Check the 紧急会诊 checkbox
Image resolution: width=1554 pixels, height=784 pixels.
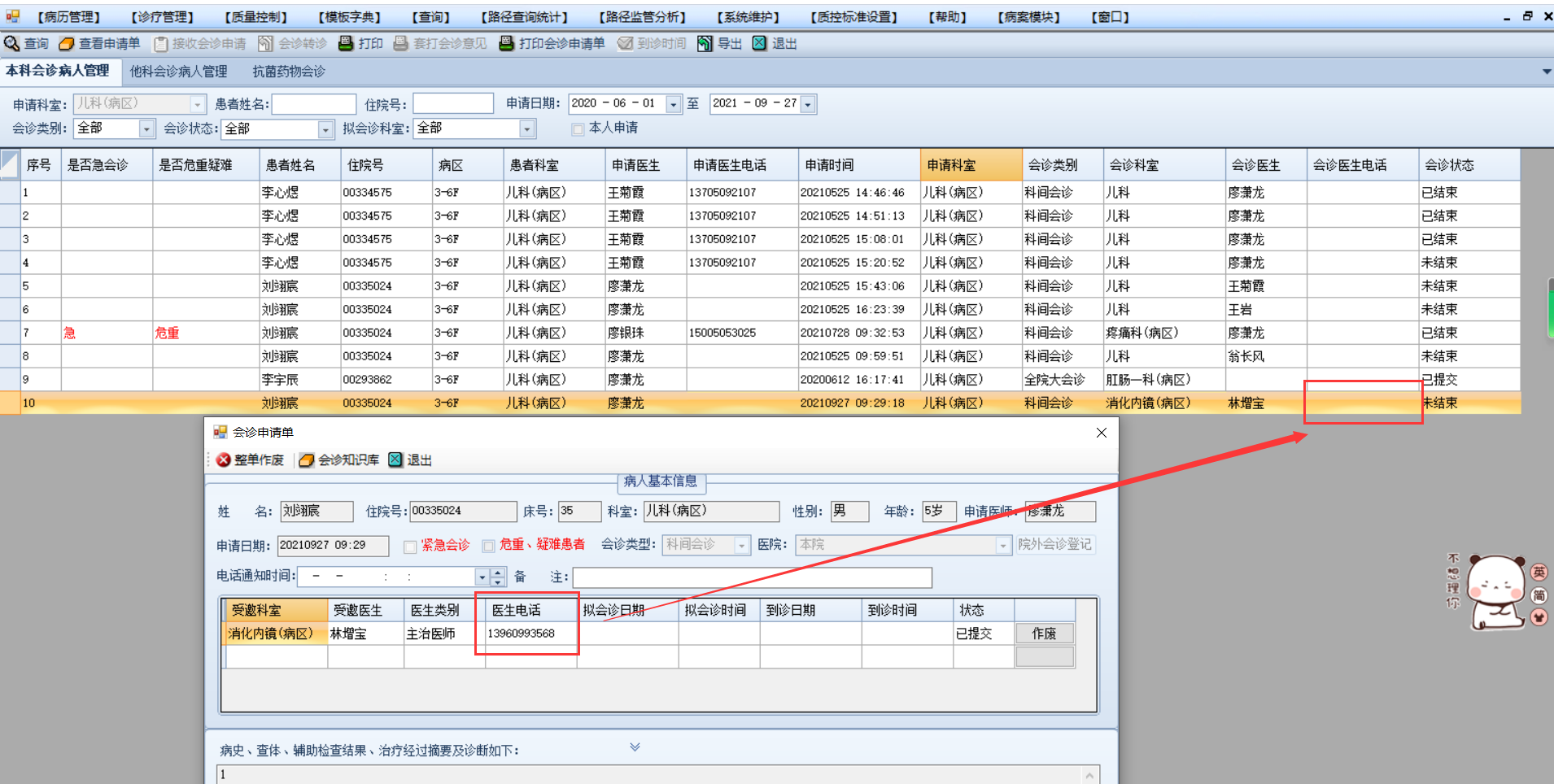coord(410,547)
